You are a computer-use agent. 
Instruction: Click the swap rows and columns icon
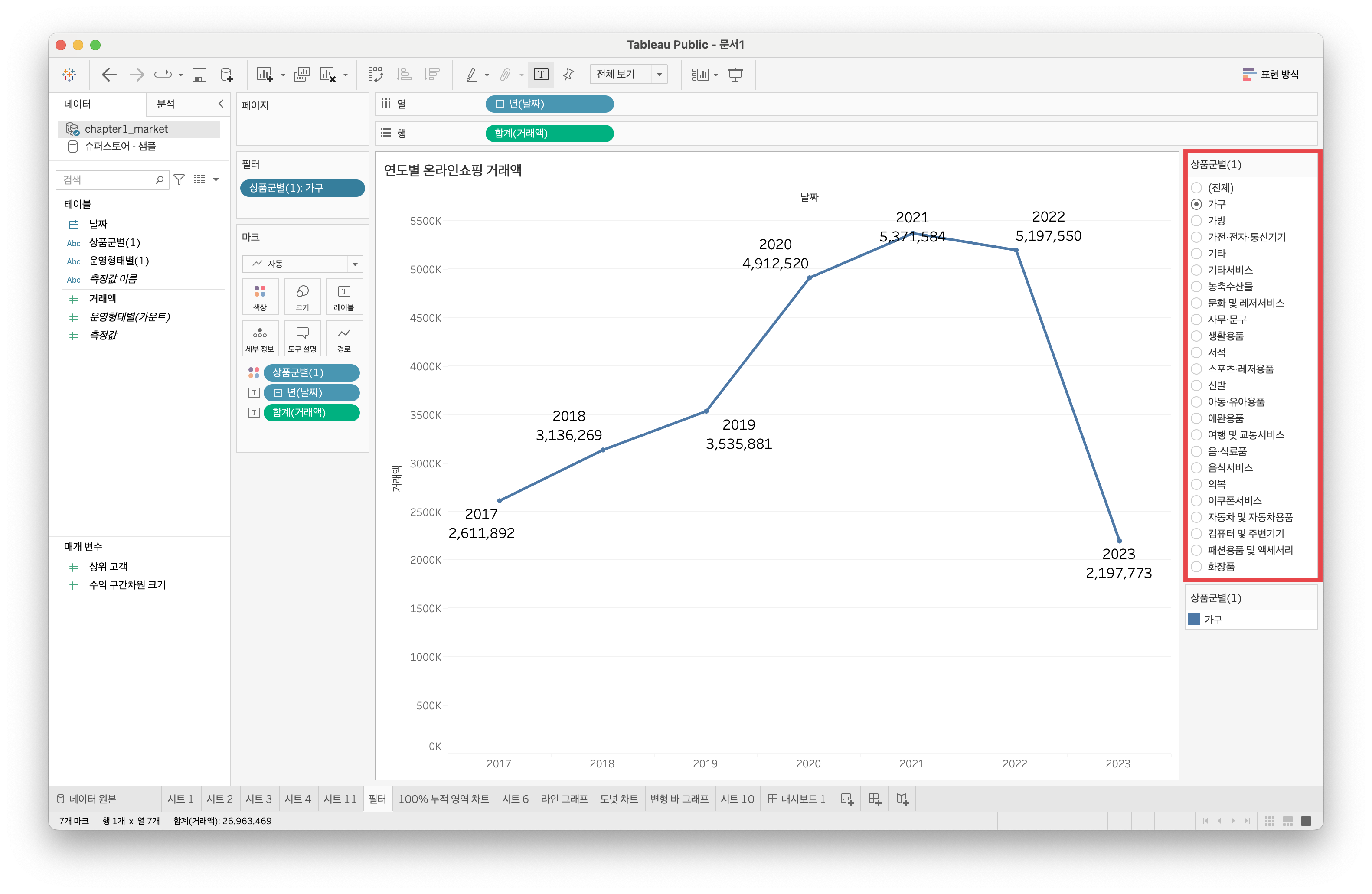pos(375,75)
